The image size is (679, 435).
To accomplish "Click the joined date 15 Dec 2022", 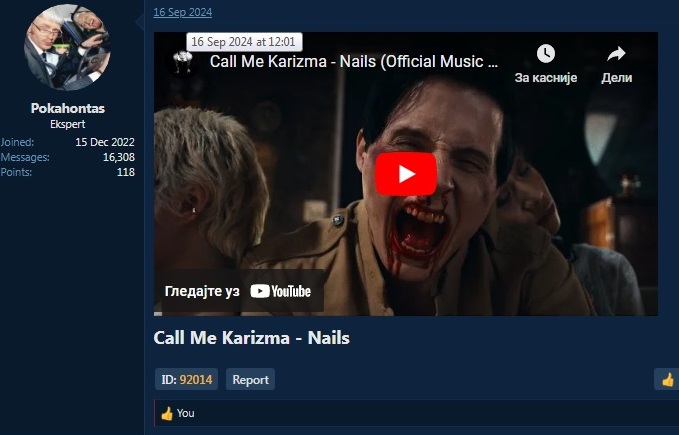I will pyautogui.click(x=105, y=142).
